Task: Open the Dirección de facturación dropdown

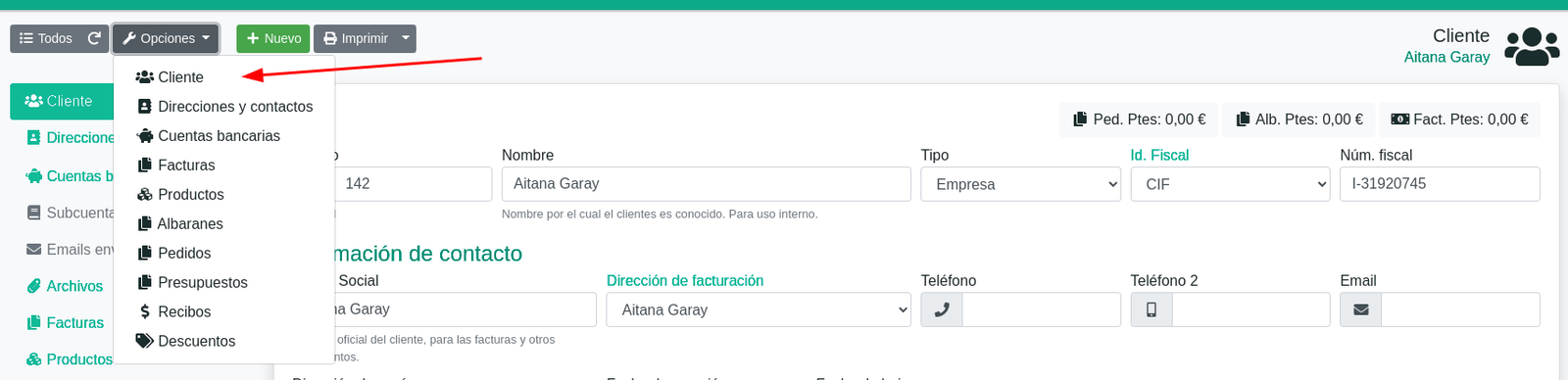Action: (759, 309)
